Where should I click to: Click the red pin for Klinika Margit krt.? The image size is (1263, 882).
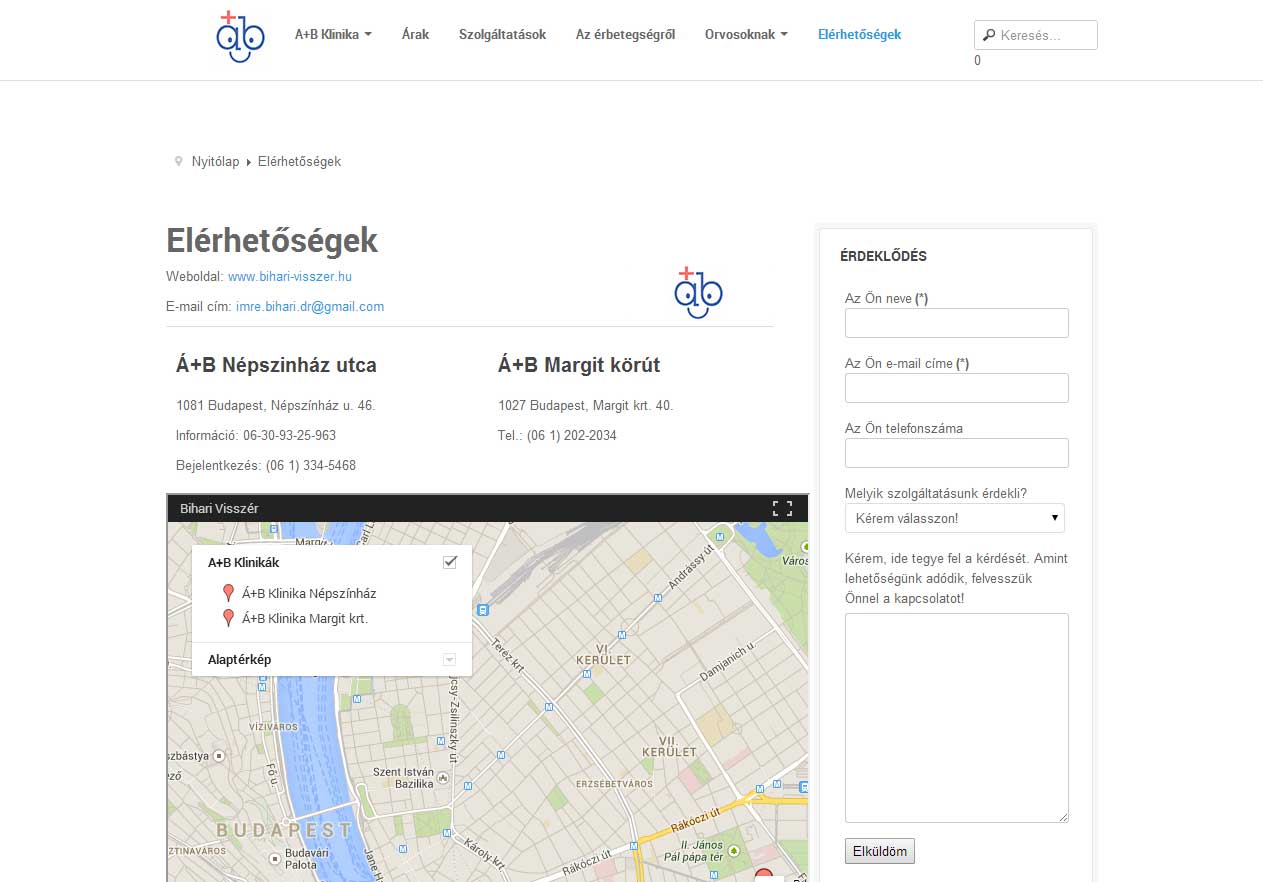(x=228, y=618)
